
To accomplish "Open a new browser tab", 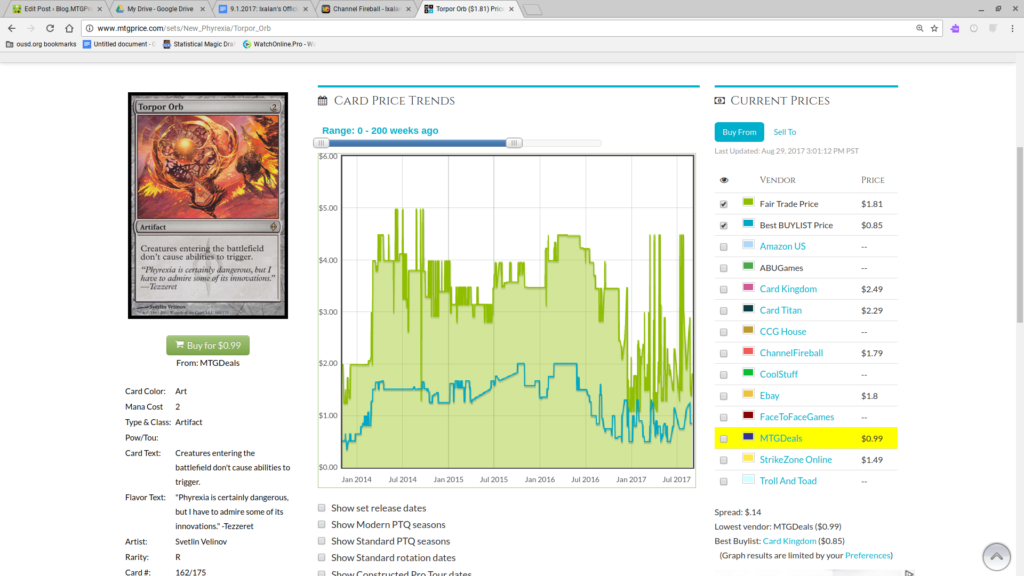I will [533, 9].
